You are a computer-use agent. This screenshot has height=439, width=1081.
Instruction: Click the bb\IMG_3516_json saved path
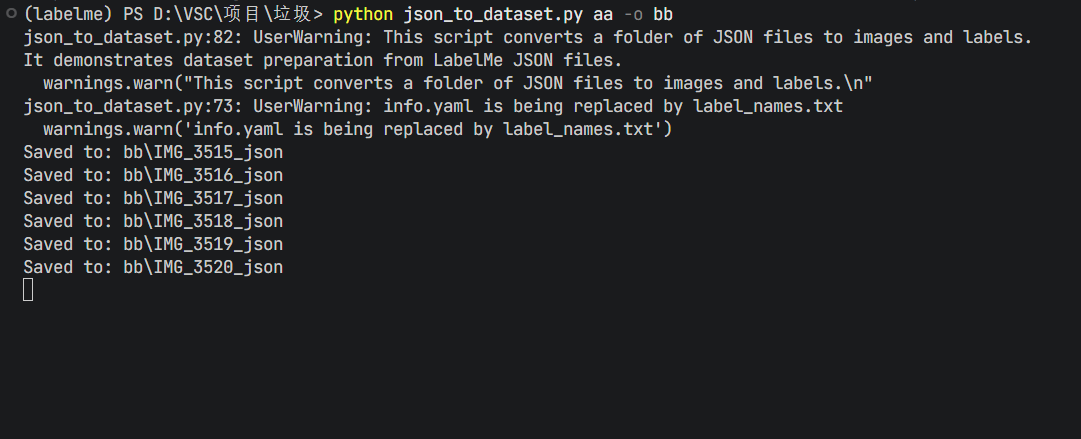click(203, 175)
